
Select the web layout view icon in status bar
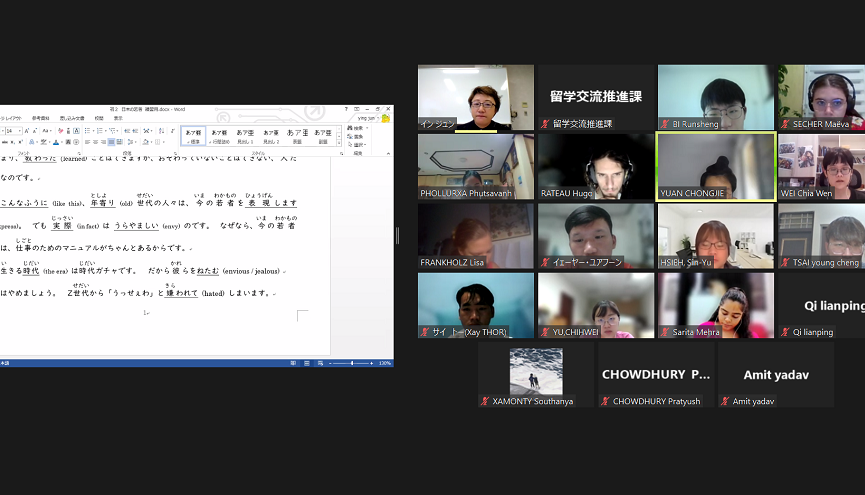pos(320,363)
